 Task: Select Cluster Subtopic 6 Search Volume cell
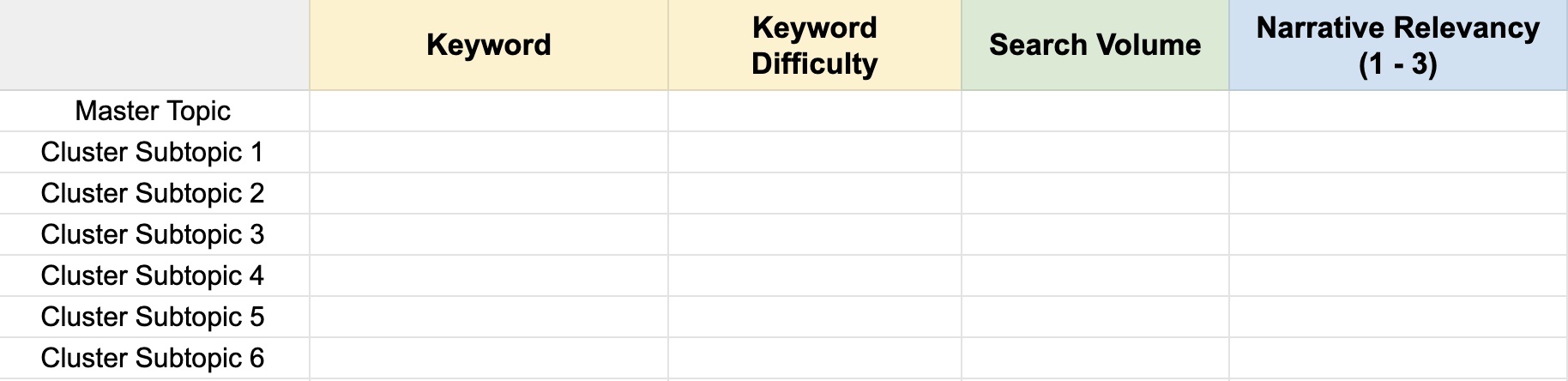tap(1095, 358)
